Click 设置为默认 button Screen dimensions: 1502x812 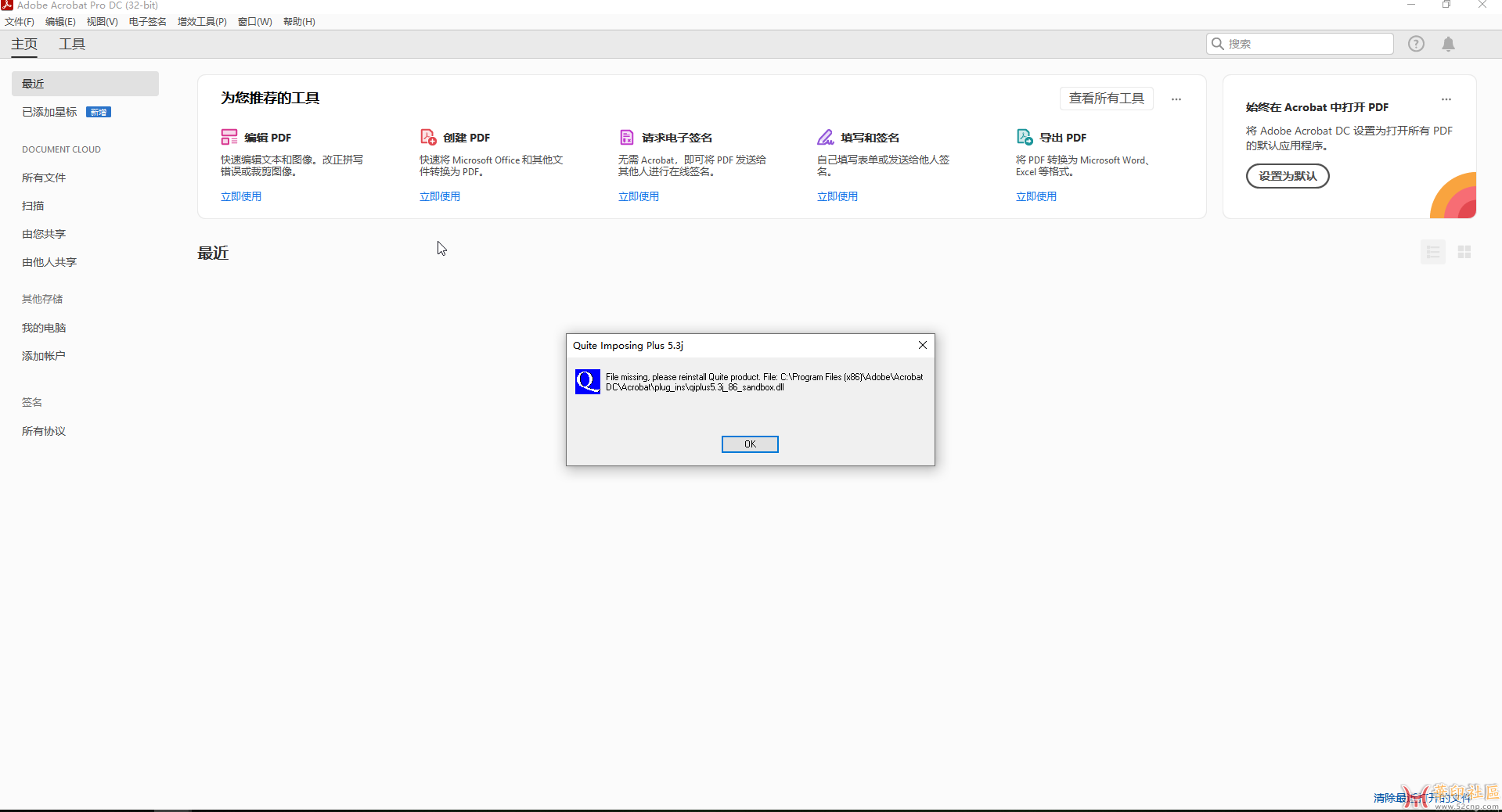tap(1288, 176)
